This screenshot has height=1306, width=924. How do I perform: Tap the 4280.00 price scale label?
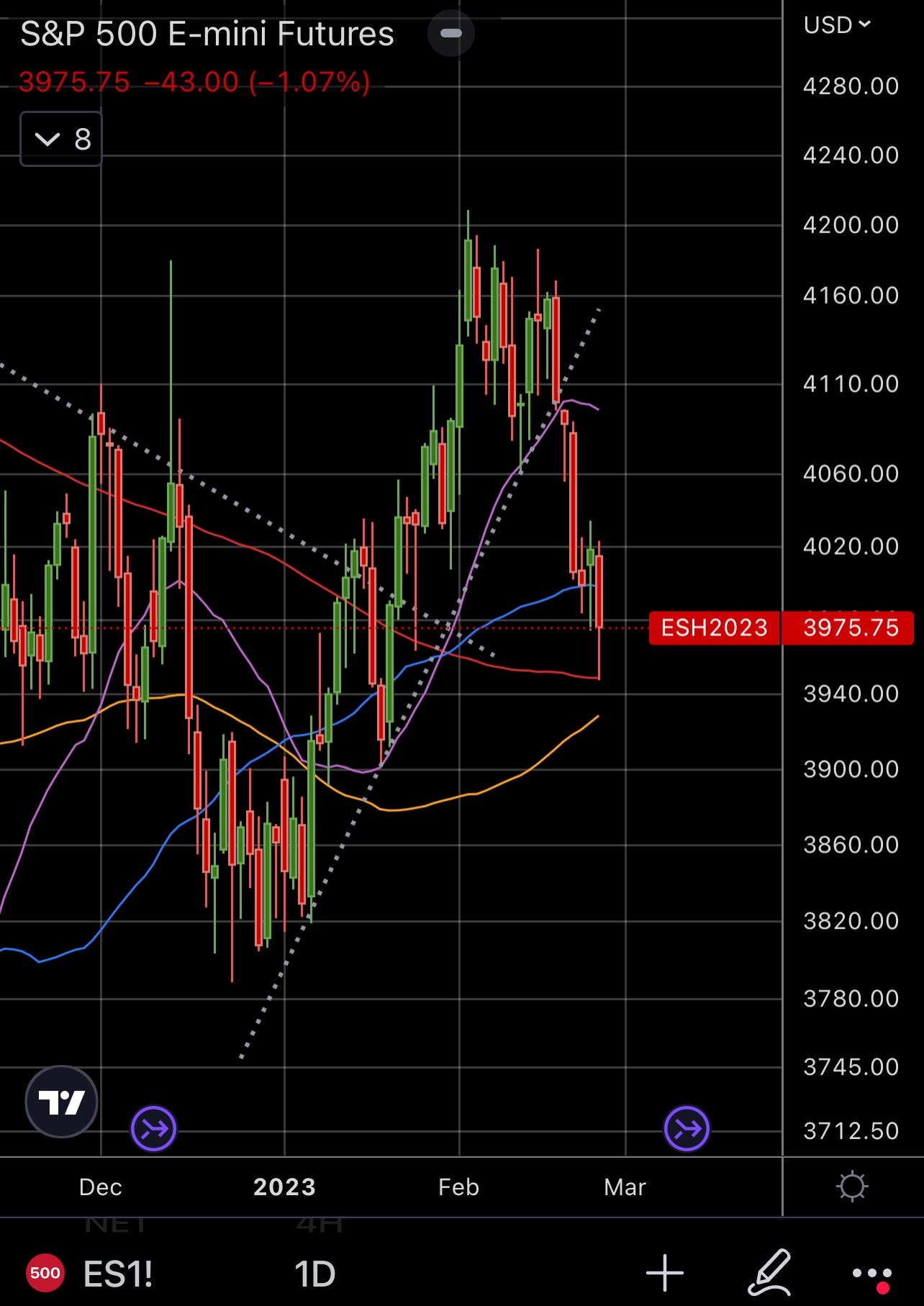[x=851, y=86]
